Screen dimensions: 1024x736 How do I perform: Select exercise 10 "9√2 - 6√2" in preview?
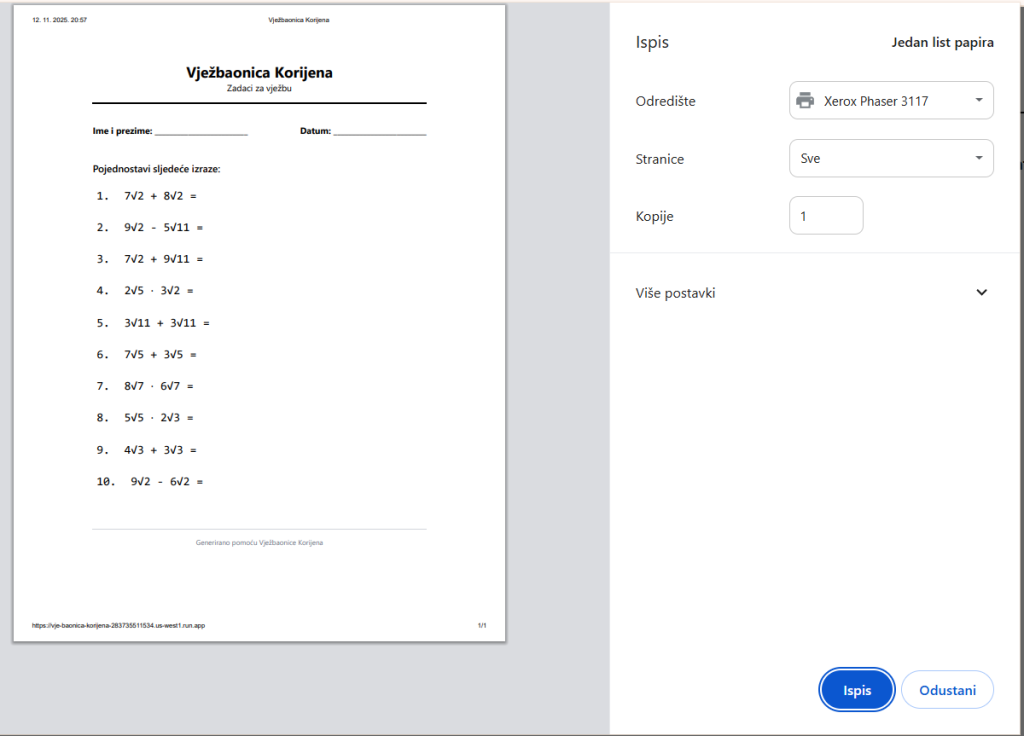166,481
